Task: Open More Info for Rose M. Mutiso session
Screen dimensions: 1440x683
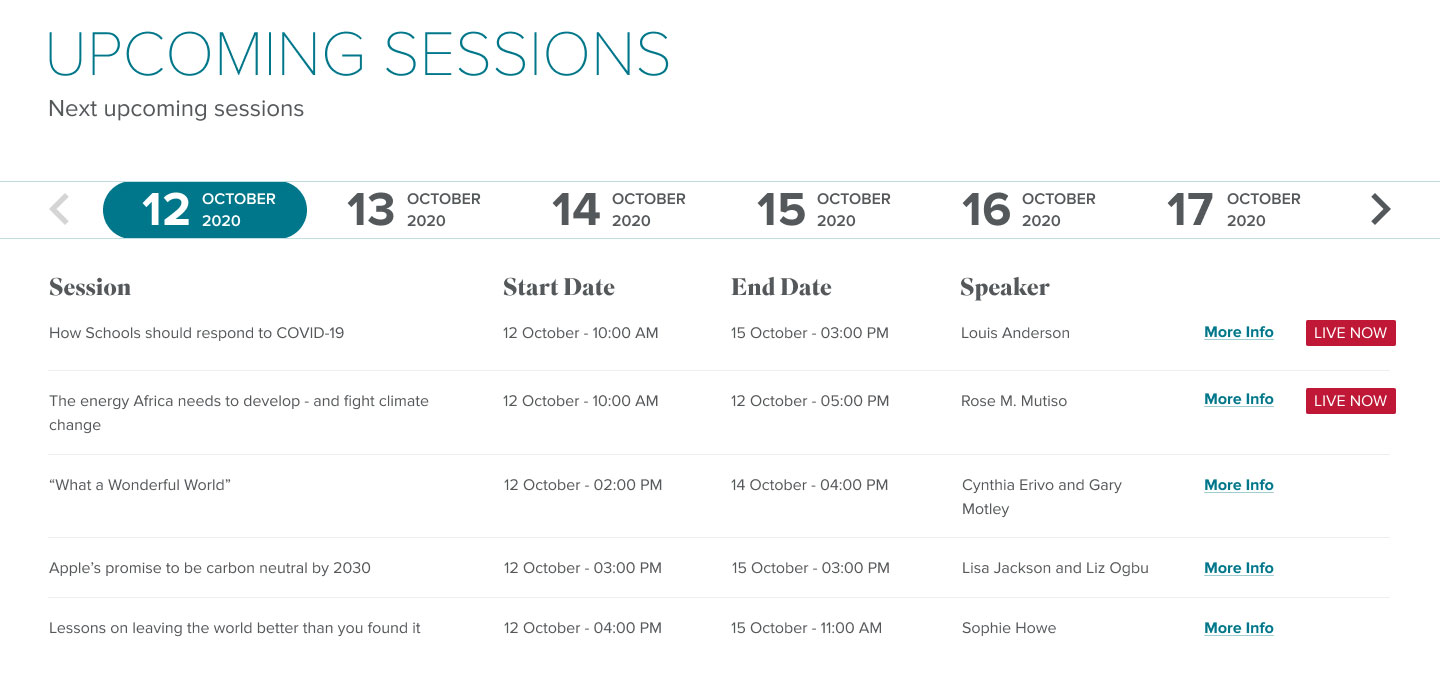Action: tap(1239, 399)
